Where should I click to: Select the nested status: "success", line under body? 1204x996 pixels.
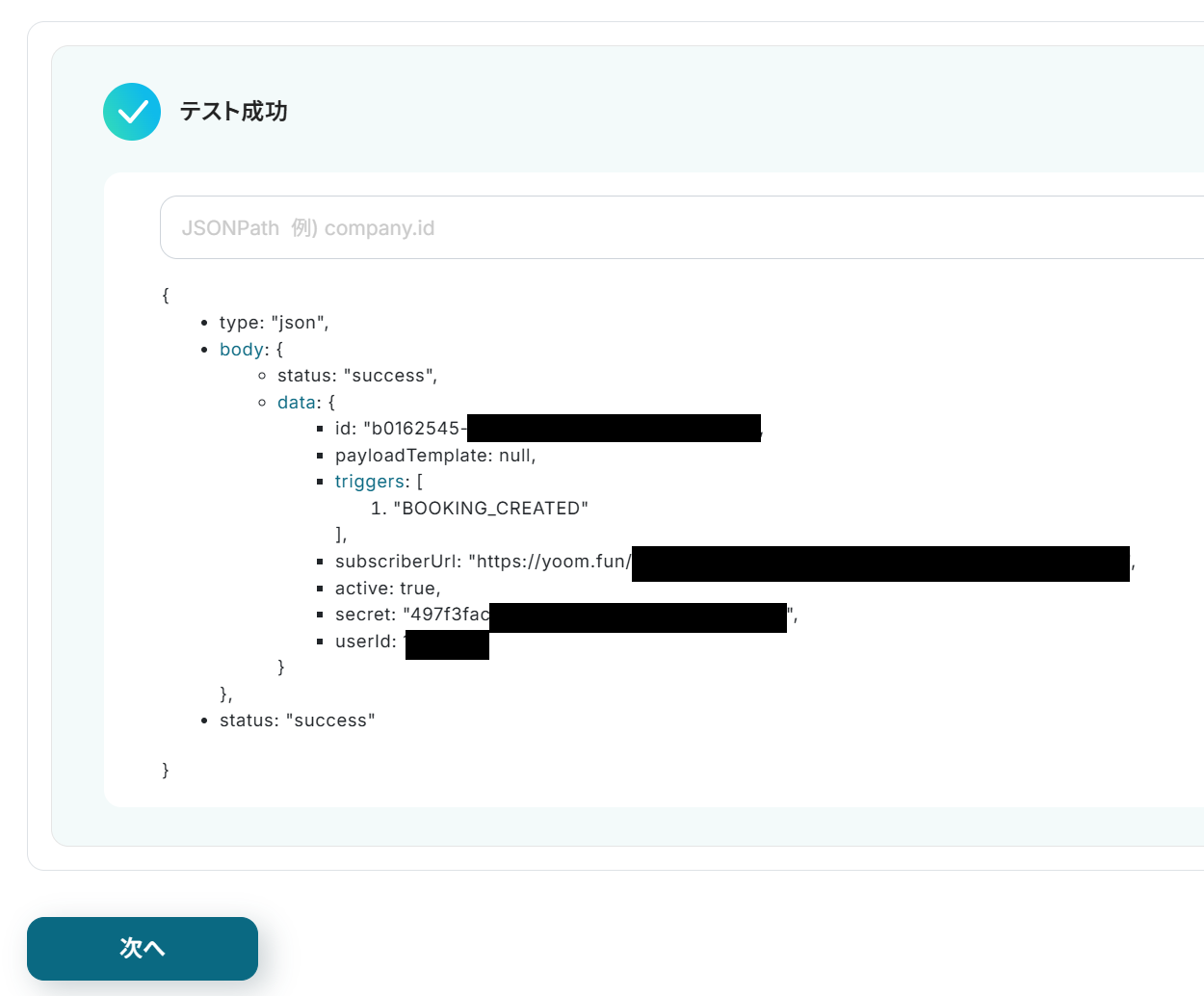(357, 376)
